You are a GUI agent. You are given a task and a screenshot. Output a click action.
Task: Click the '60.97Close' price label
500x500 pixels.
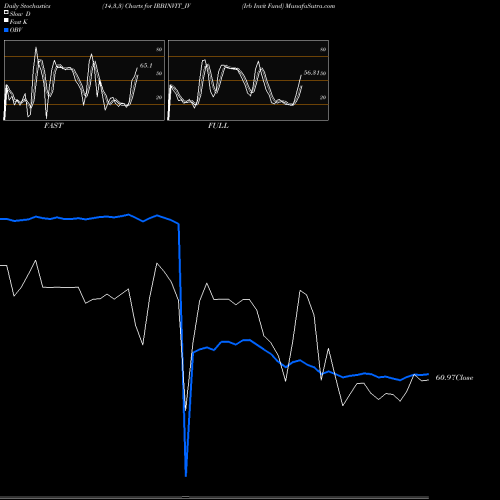[454, 378]
